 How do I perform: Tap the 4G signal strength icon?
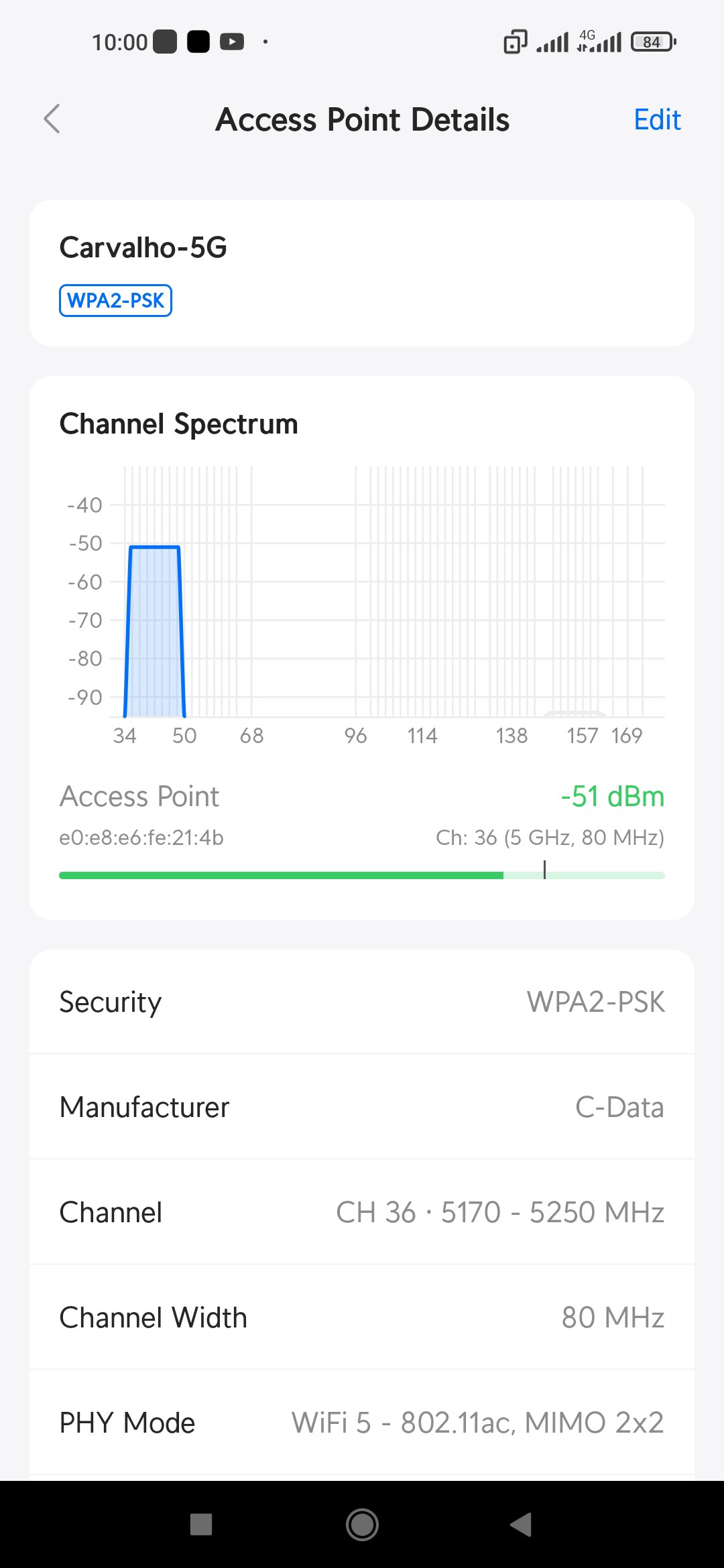click(600, 42)
